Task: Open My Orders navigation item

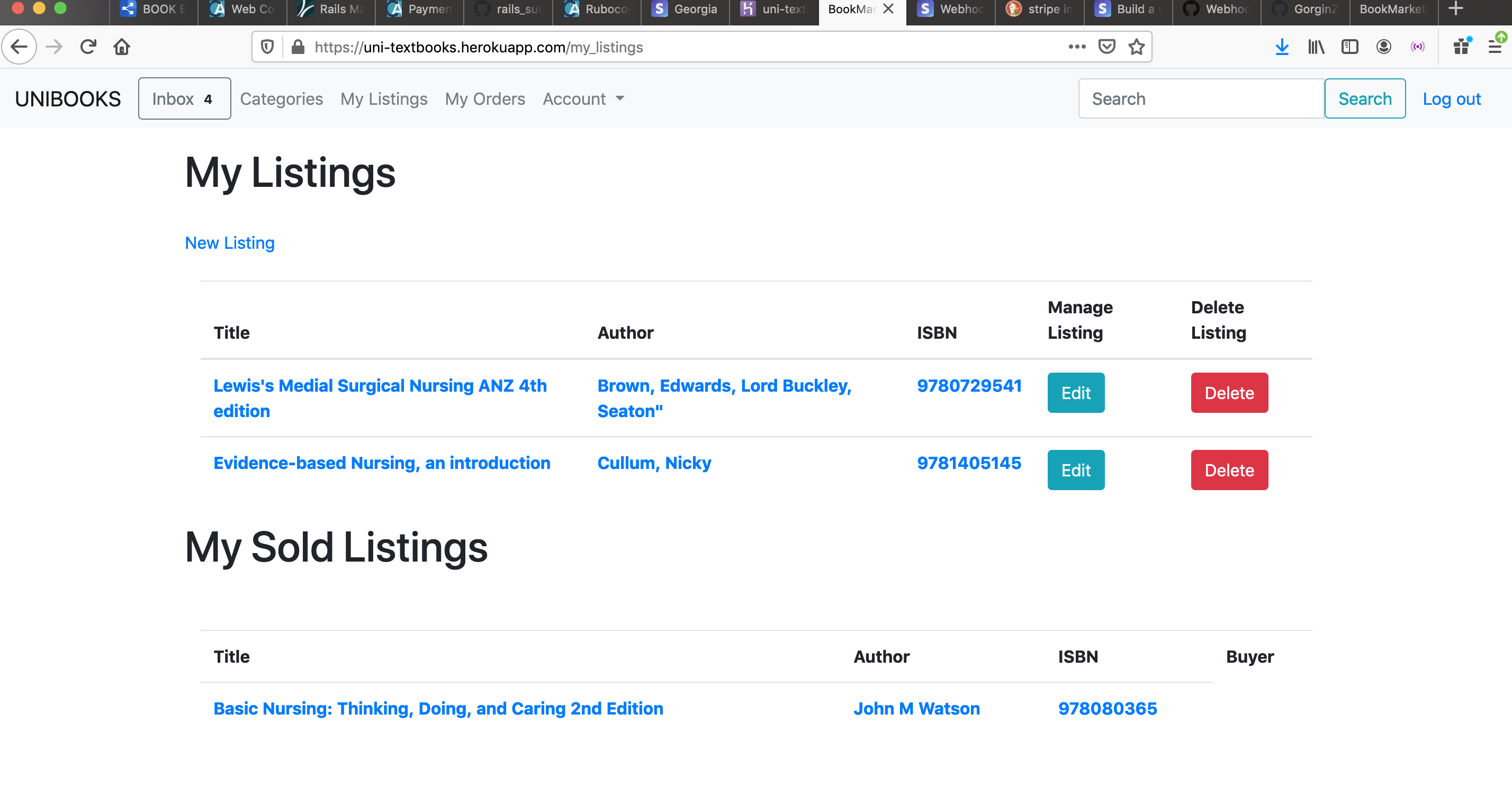Action: 485,99
